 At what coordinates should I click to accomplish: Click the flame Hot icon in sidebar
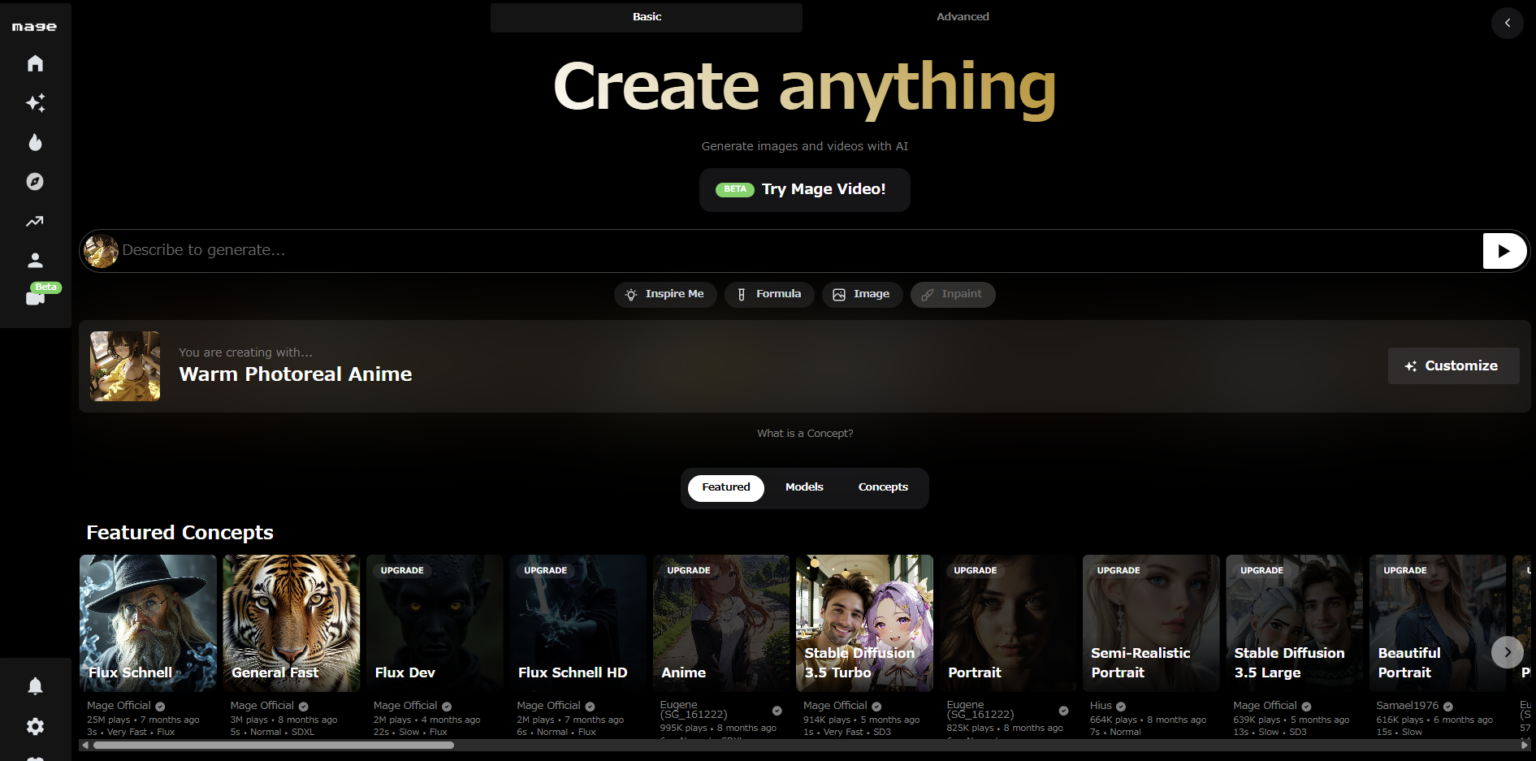click(x=35, y=142)
